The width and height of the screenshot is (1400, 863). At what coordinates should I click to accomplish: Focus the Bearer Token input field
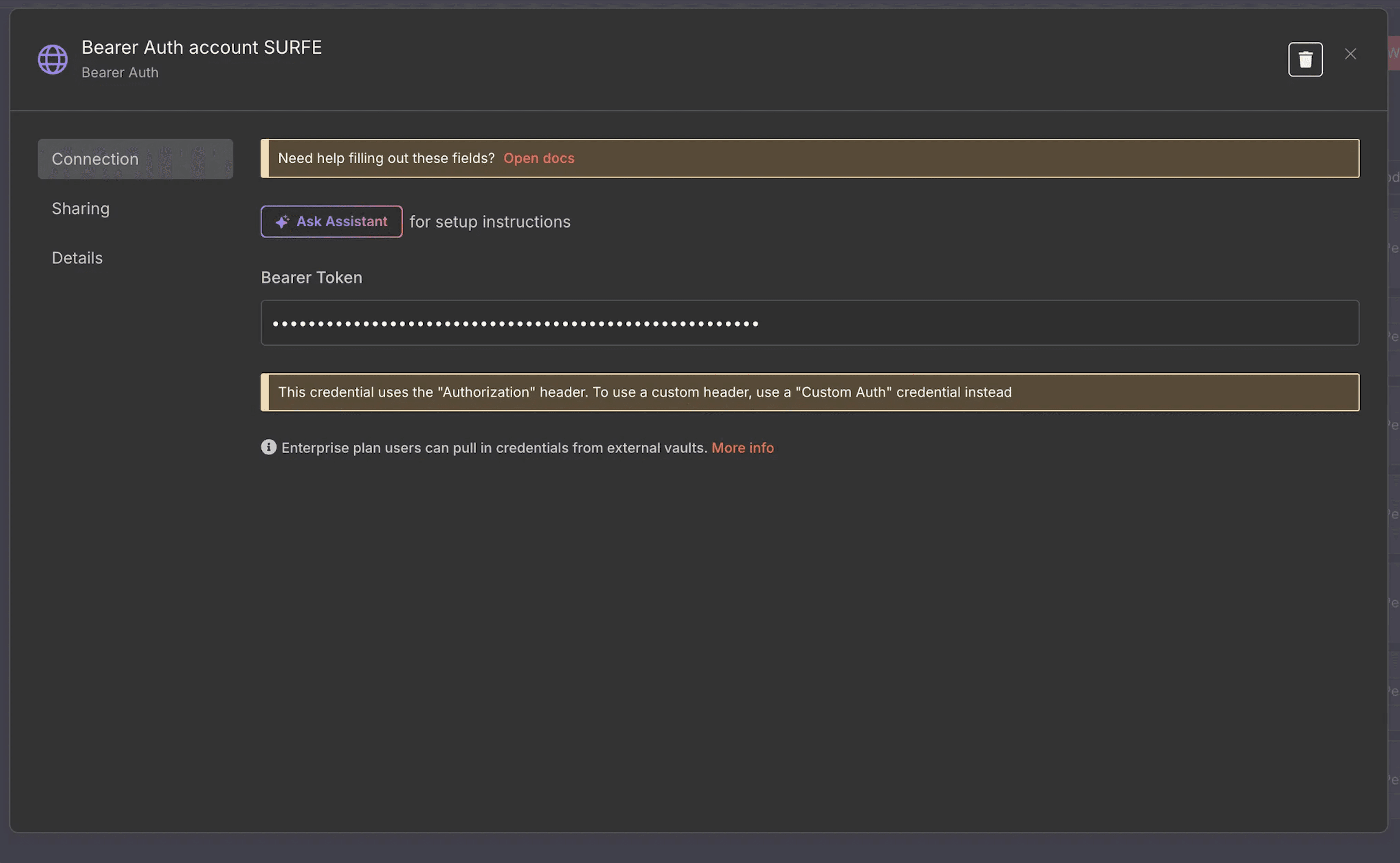click(809, 323)
